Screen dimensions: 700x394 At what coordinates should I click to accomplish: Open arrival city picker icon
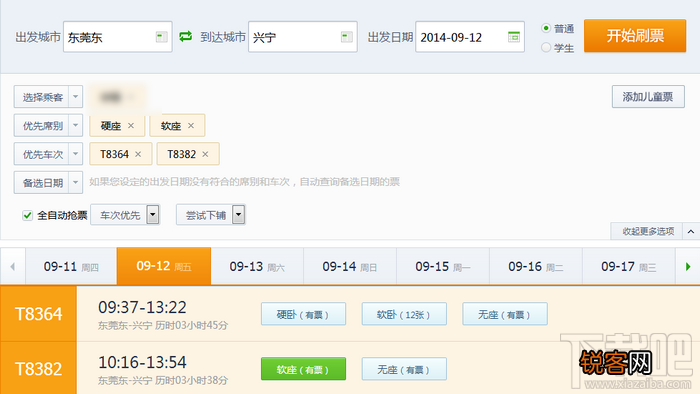(346, 37)
